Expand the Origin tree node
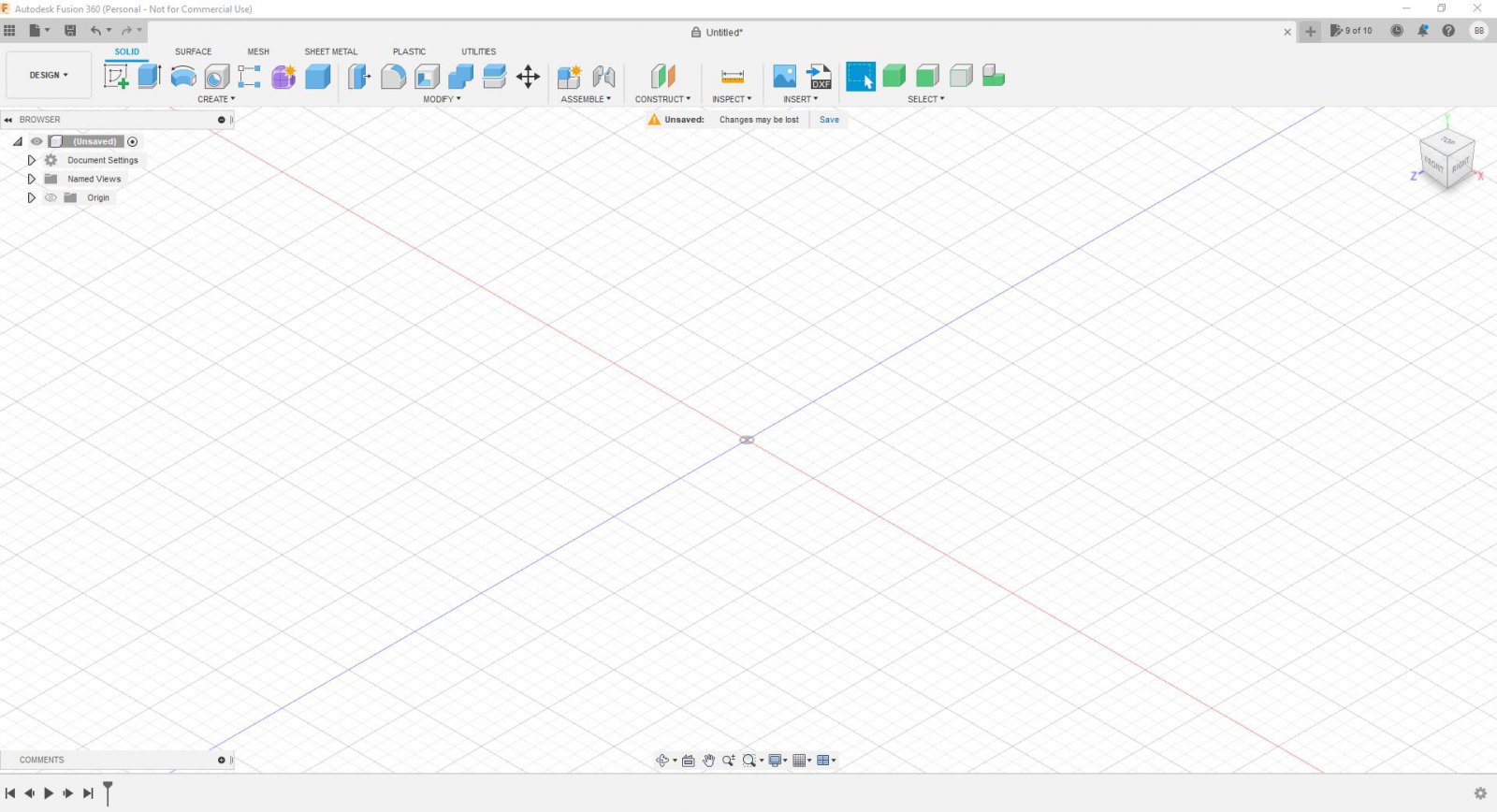The image size is (1497, 812). click(32, 197)
